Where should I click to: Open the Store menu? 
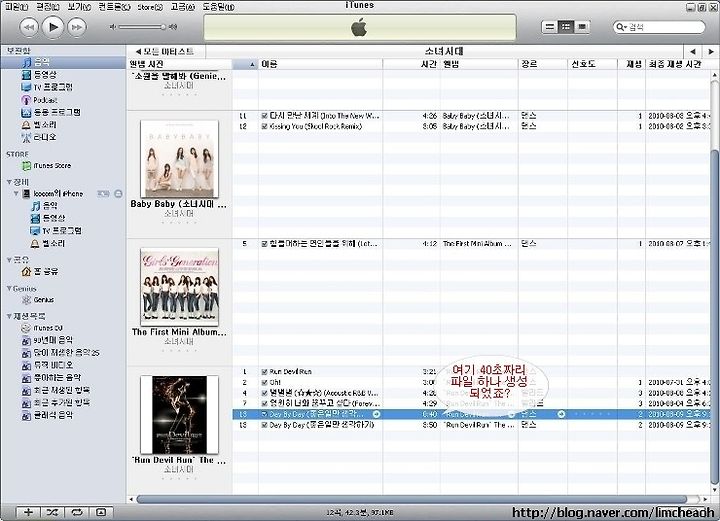pyautogui.click(x=151, y=7)
